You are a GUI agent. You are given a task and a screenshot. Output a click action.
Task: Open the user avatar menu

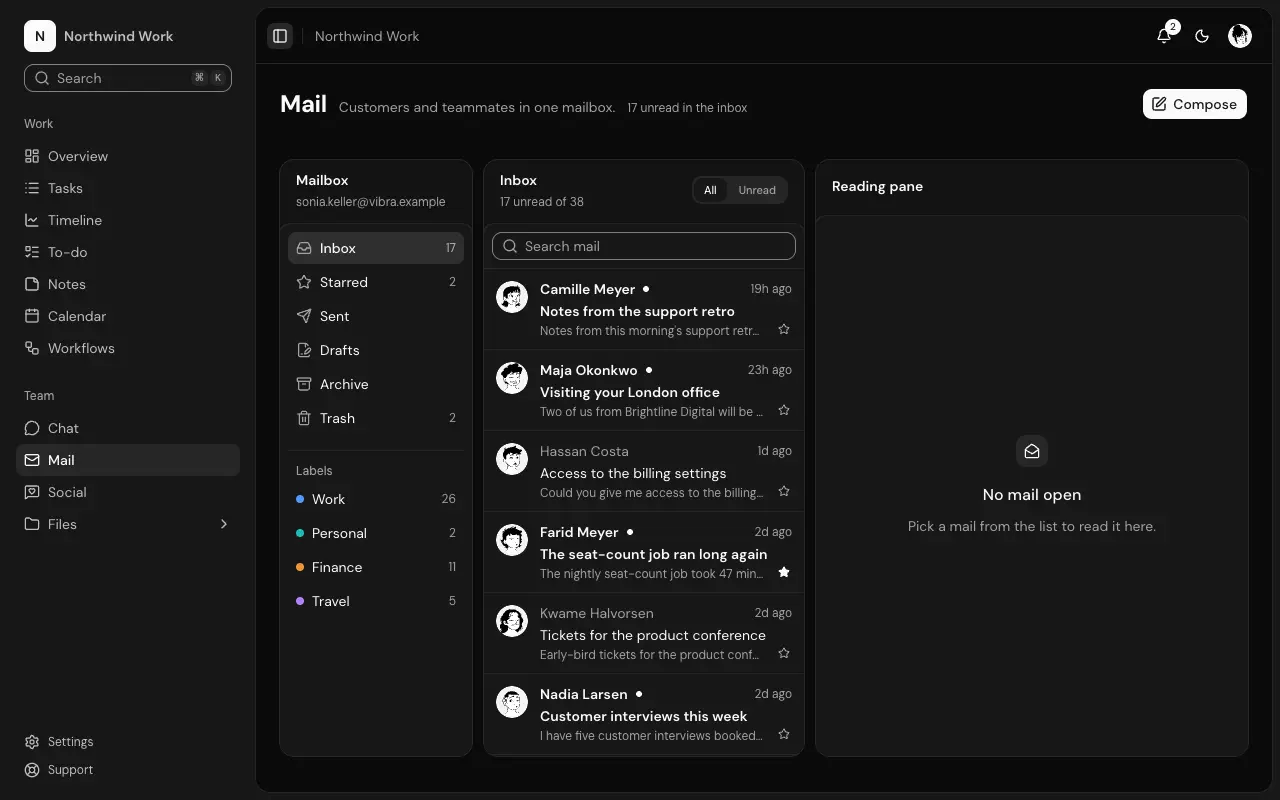1240,36
